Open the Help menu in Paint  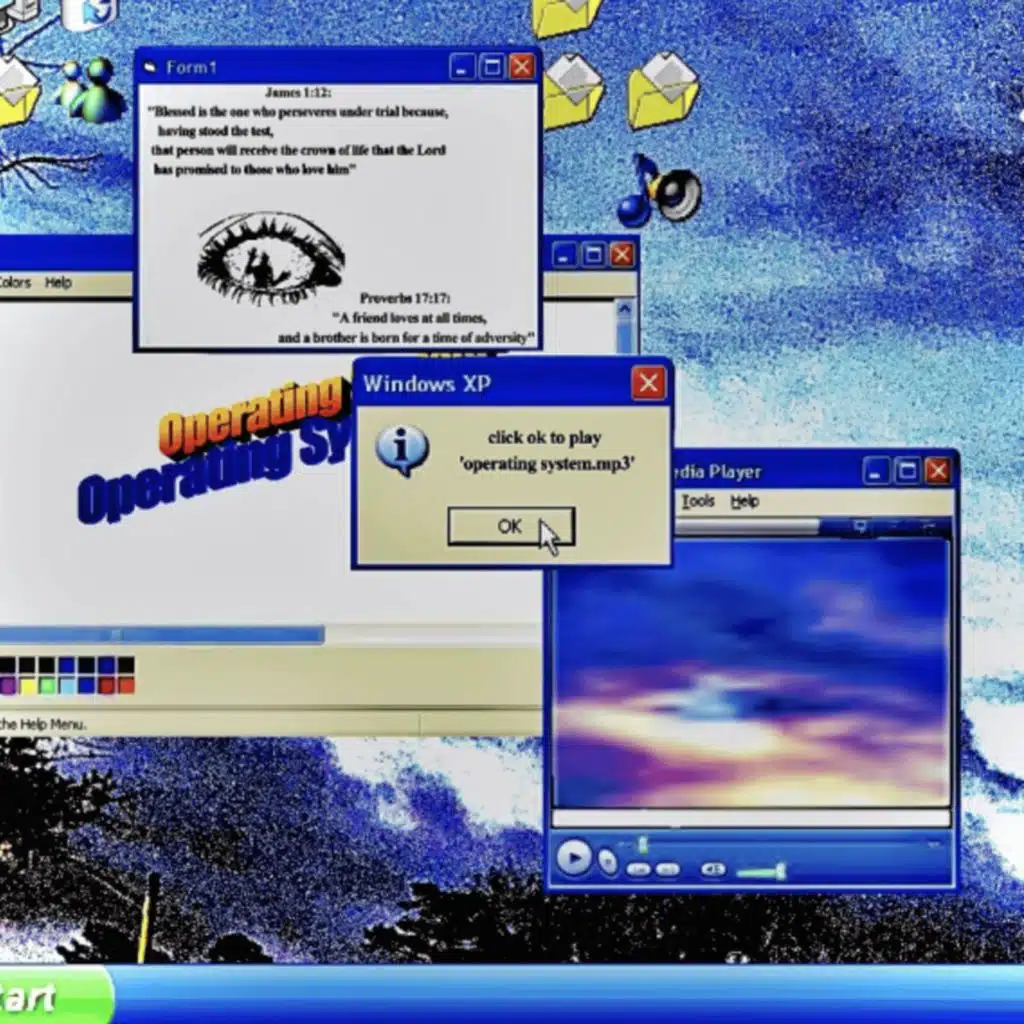pos(58,283)
